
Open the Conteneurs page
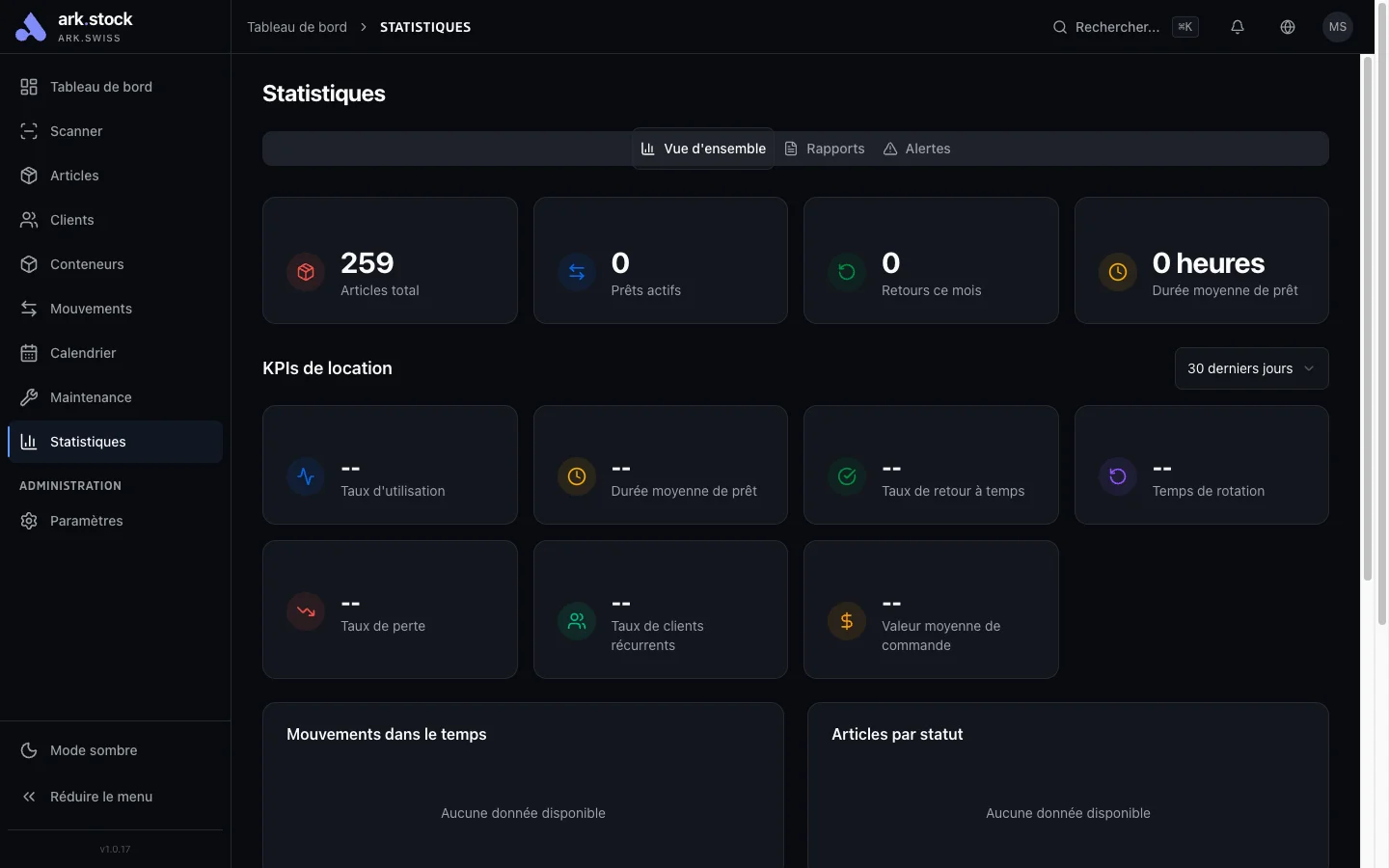click(87, 264)
